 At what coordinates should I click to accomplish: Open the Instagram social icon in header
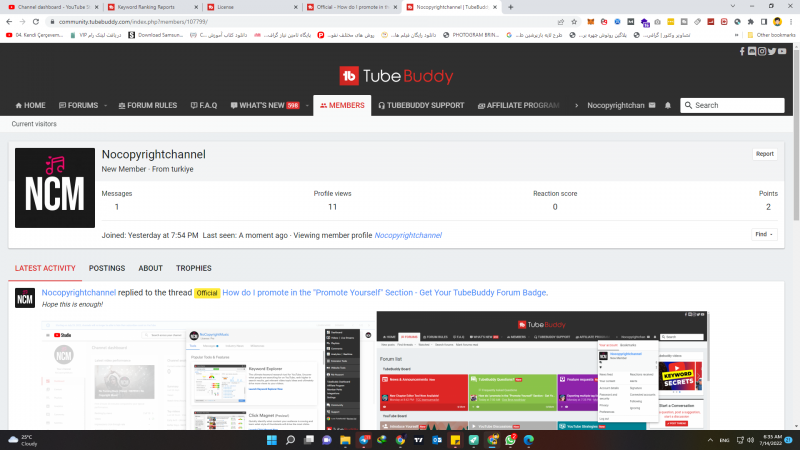(762, 51)
